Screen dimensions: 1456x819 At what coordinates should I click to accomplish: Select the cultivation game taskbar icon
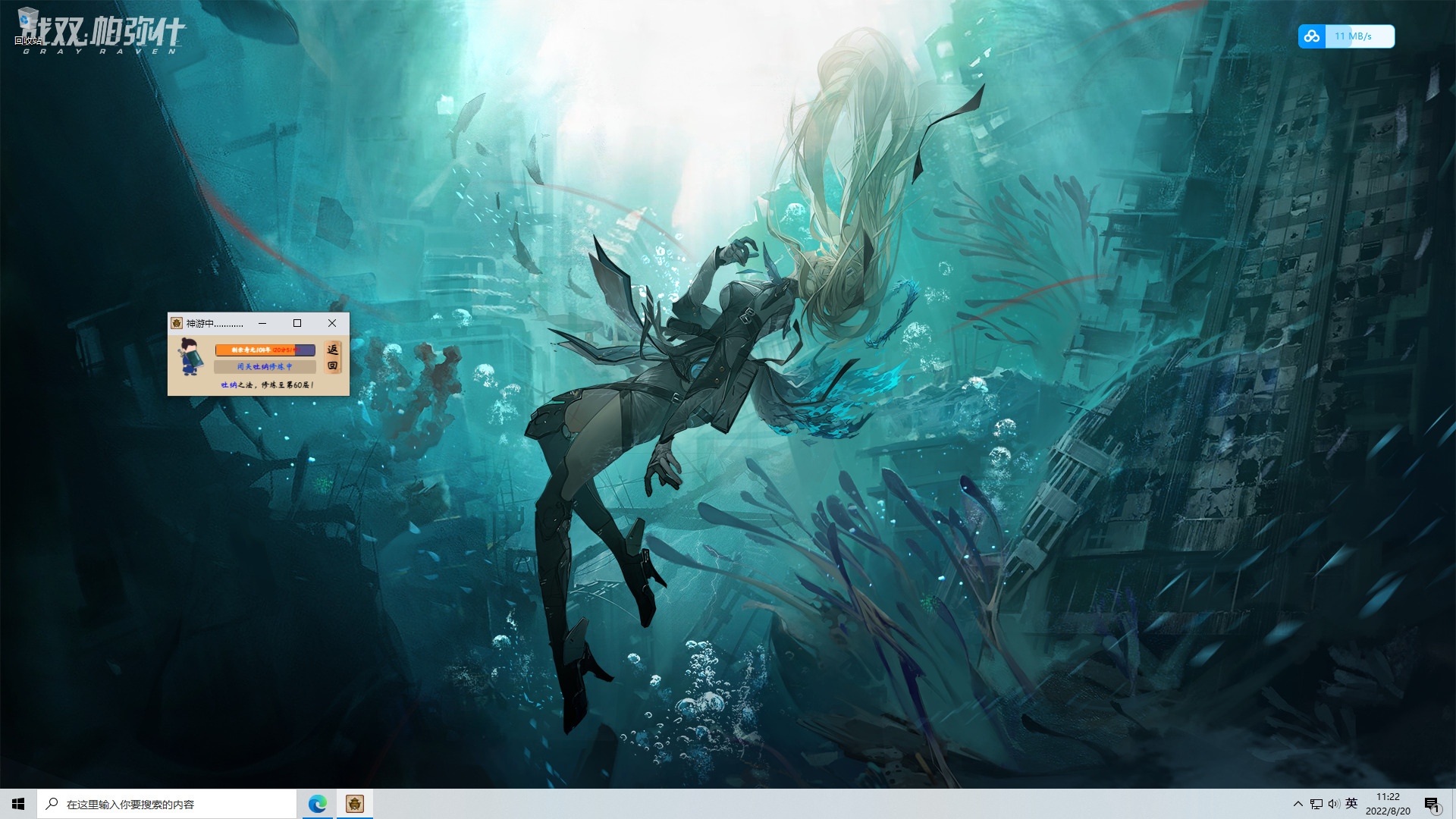355,804
